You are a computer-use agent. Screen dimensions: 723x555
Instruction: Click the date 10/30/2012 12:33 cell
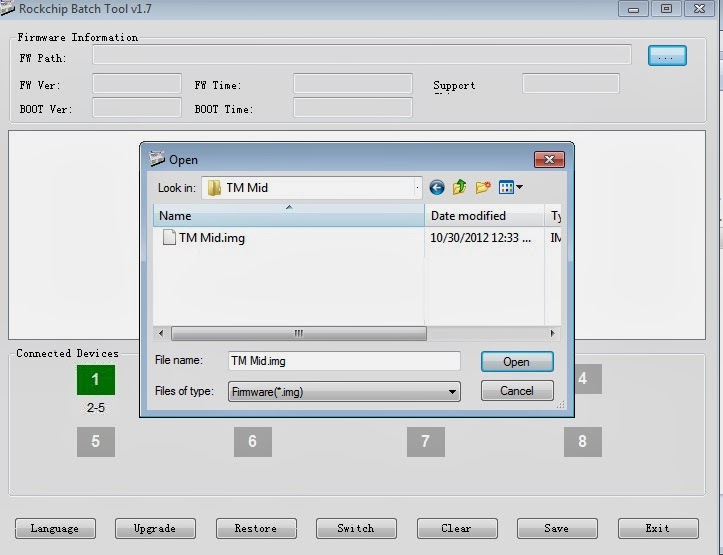coord(480,238)
